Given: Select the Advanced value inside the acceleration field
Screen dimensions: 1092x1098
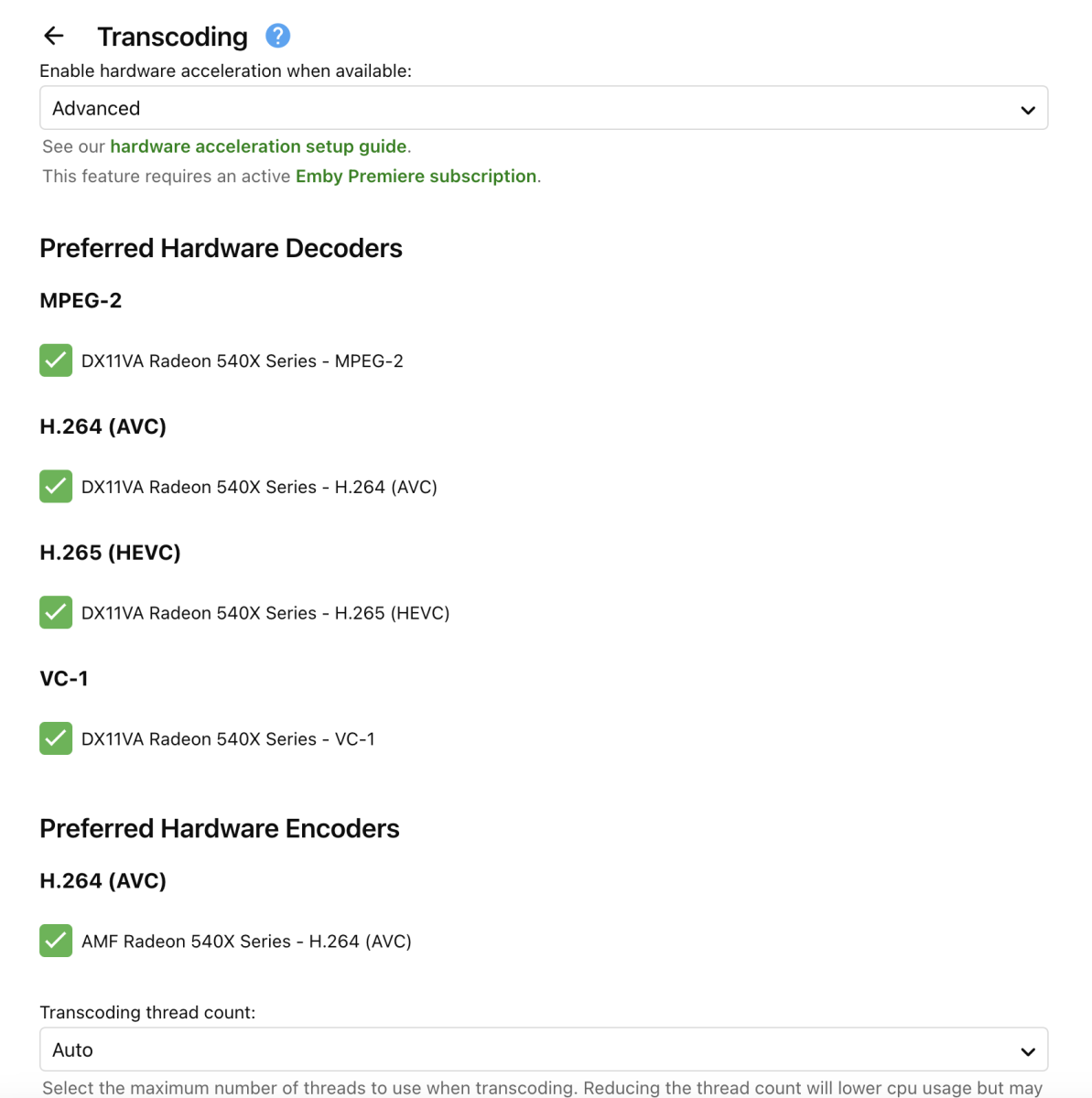Looking at the screenshot, I should [x=96, y=107].
